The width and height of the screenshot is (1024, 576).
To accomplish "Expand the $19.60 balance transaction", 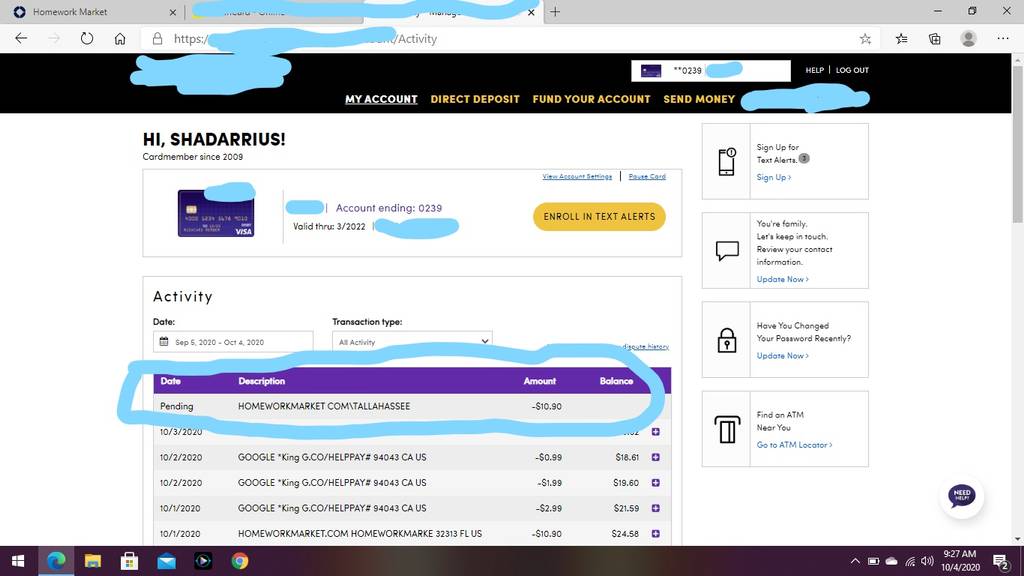I will click(656, 483).
